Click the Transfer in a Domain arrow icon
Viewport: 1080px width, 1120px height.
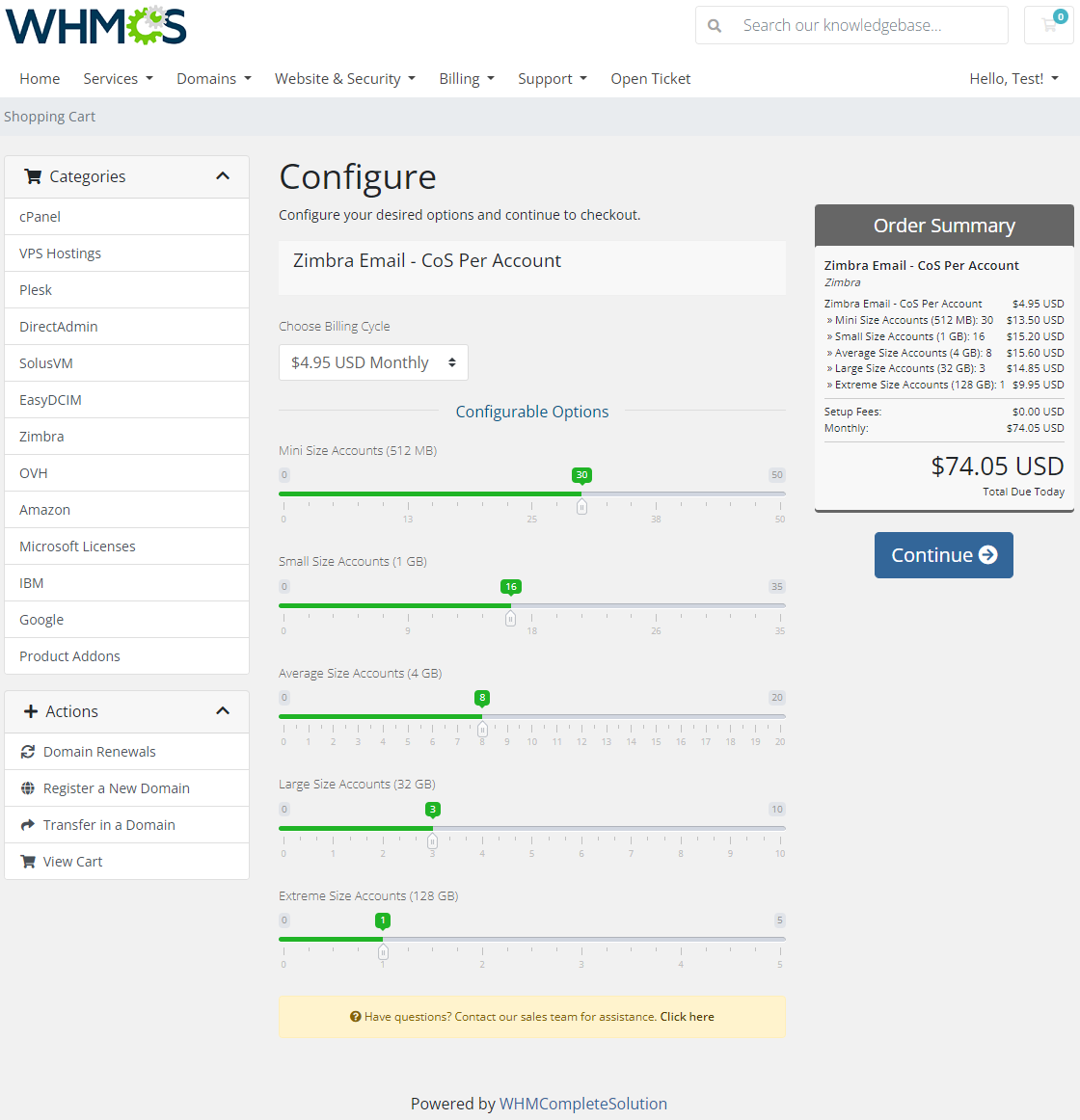click(28, 825)
